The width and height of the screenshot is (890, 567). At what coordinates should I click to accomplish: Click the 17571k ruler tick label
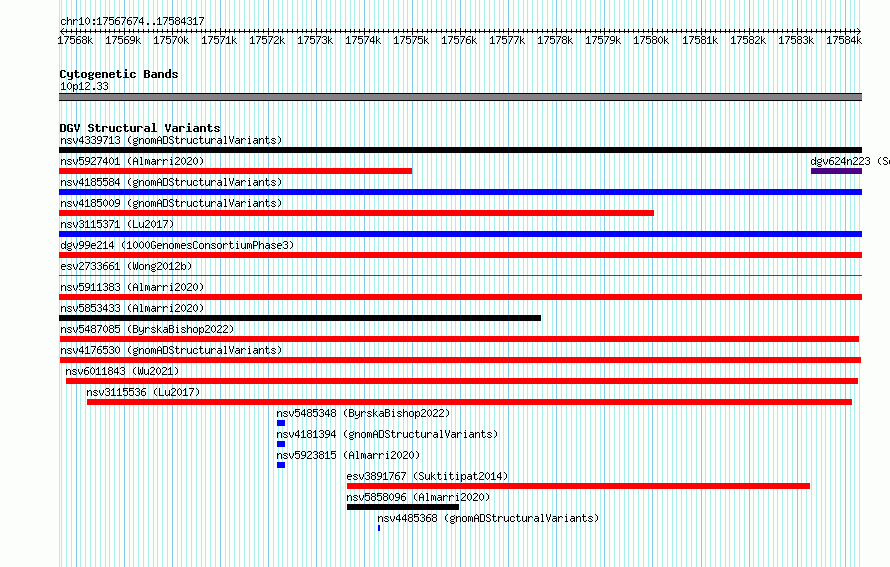pyautogui.click(x=219, y=40)
